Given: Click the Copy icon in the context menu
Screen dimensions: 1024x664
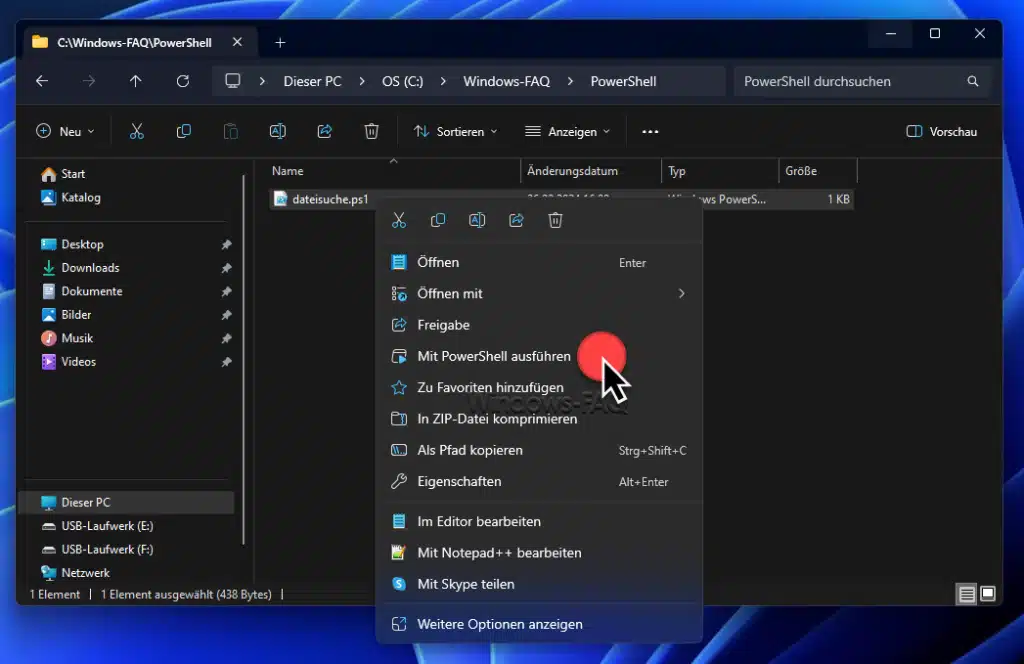Looking at the screenshot, I should click(438, 221).
